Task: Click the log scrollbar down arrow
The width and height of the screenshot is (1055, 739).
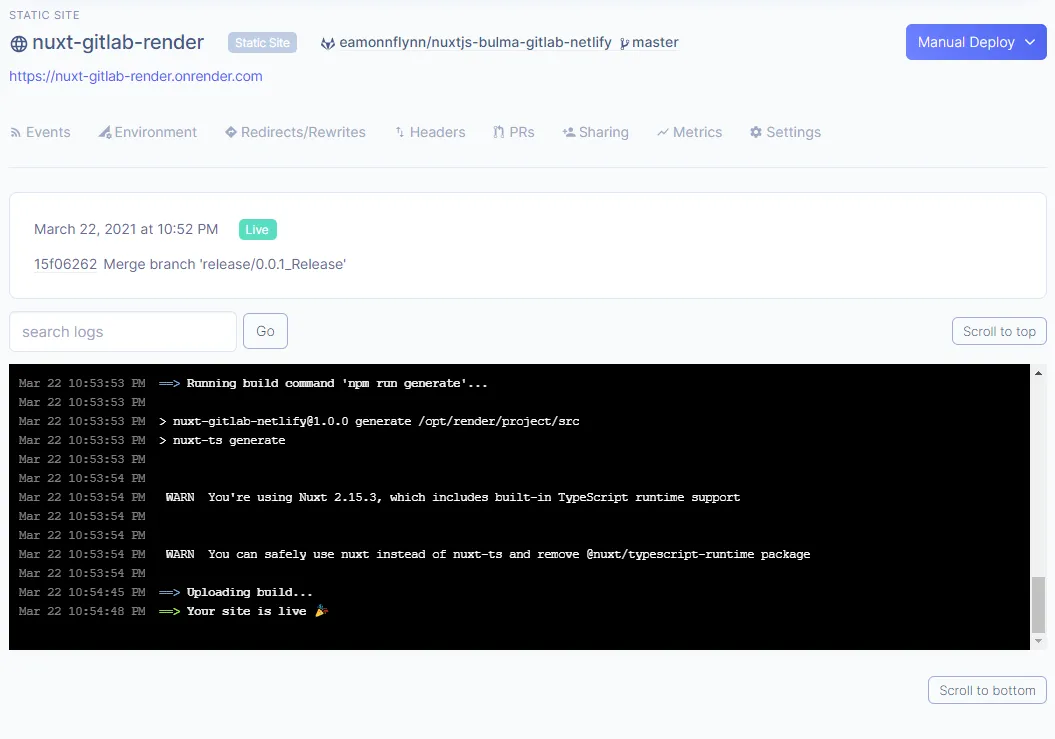Action: (x=1038, y=641)
